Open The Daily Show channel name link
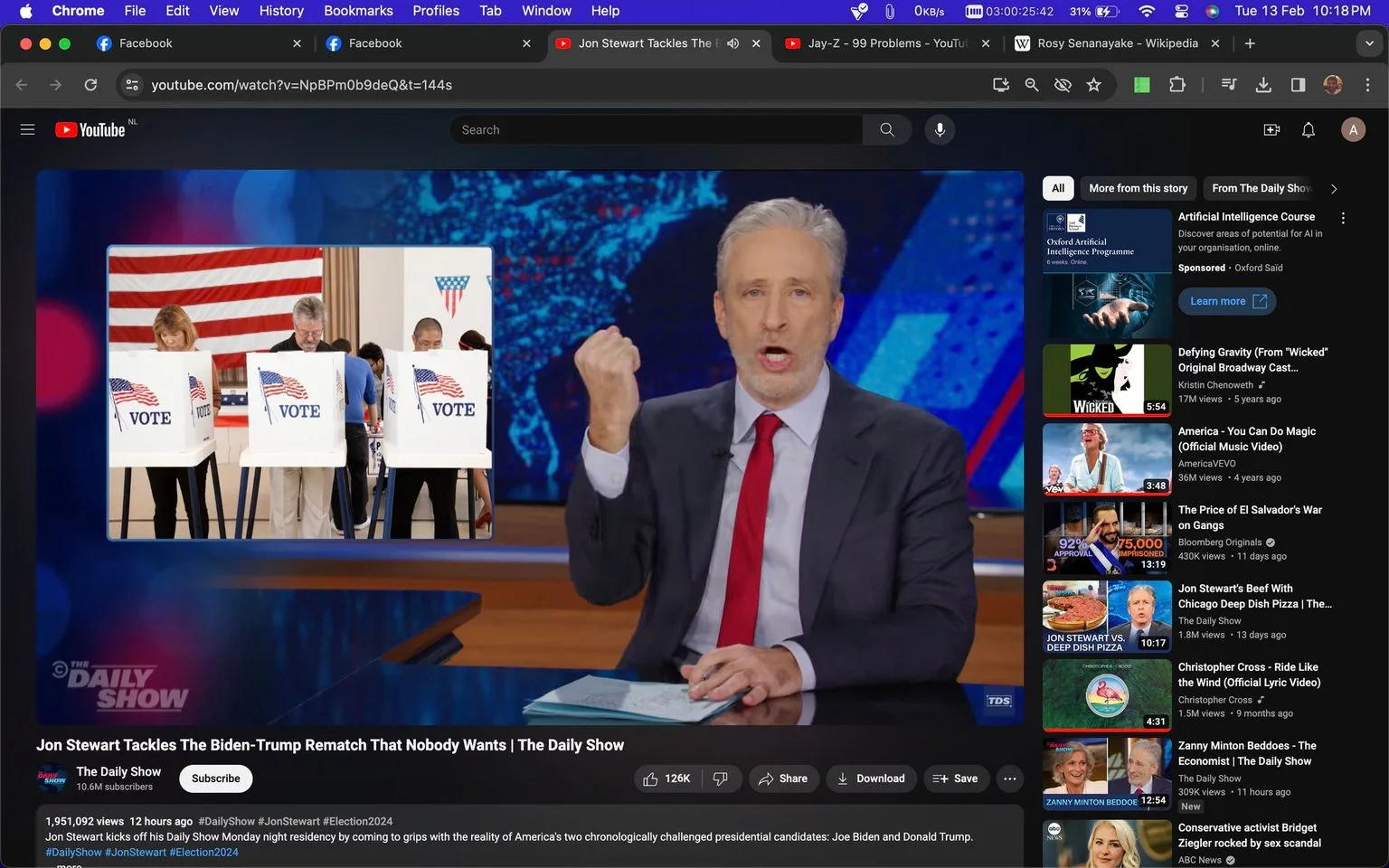The image size is (1389, 868). [118, 771]
